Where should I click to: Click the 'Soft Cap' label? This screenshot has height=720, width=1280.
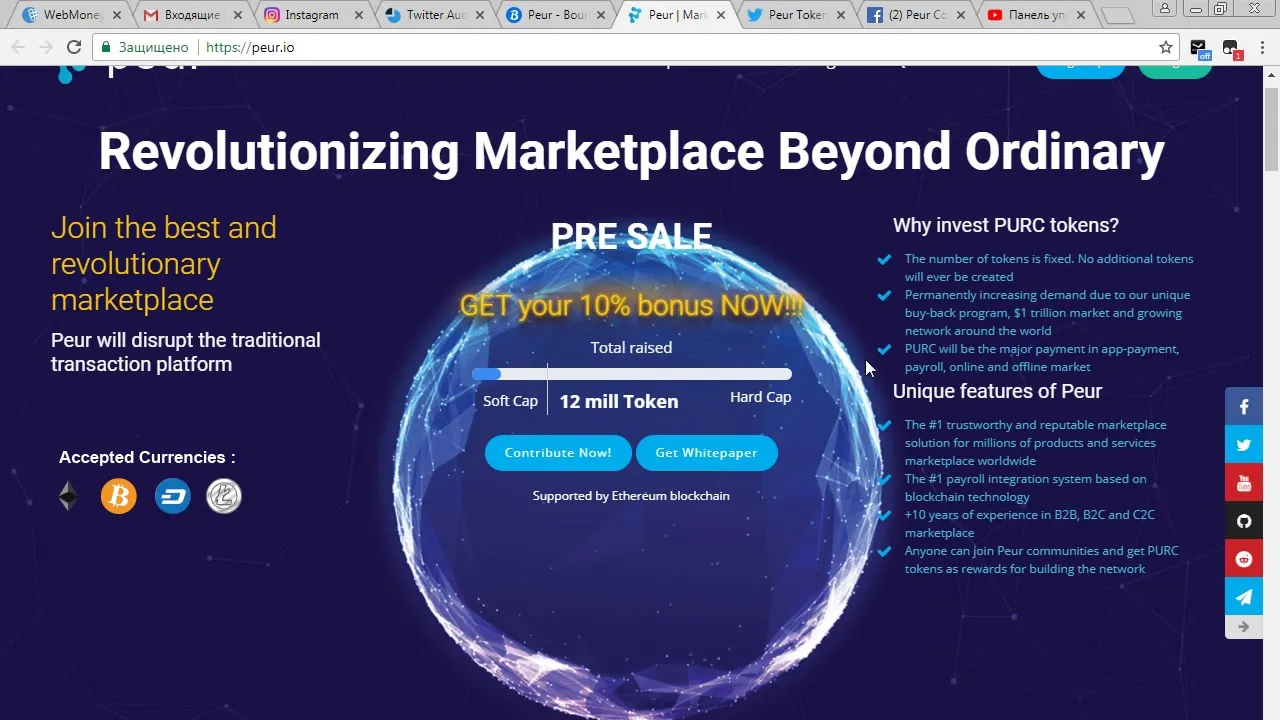pyautogui.click(x=510, y=400)
